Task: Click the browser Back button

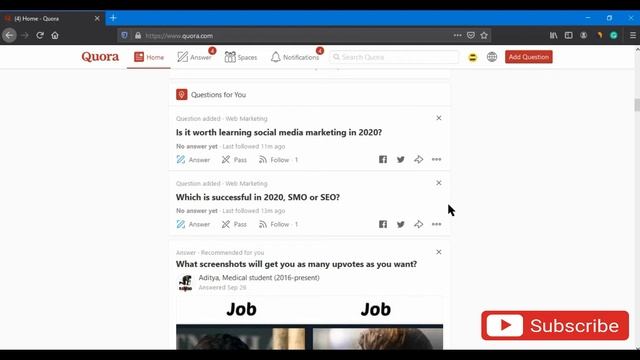Action: [9, 36]
